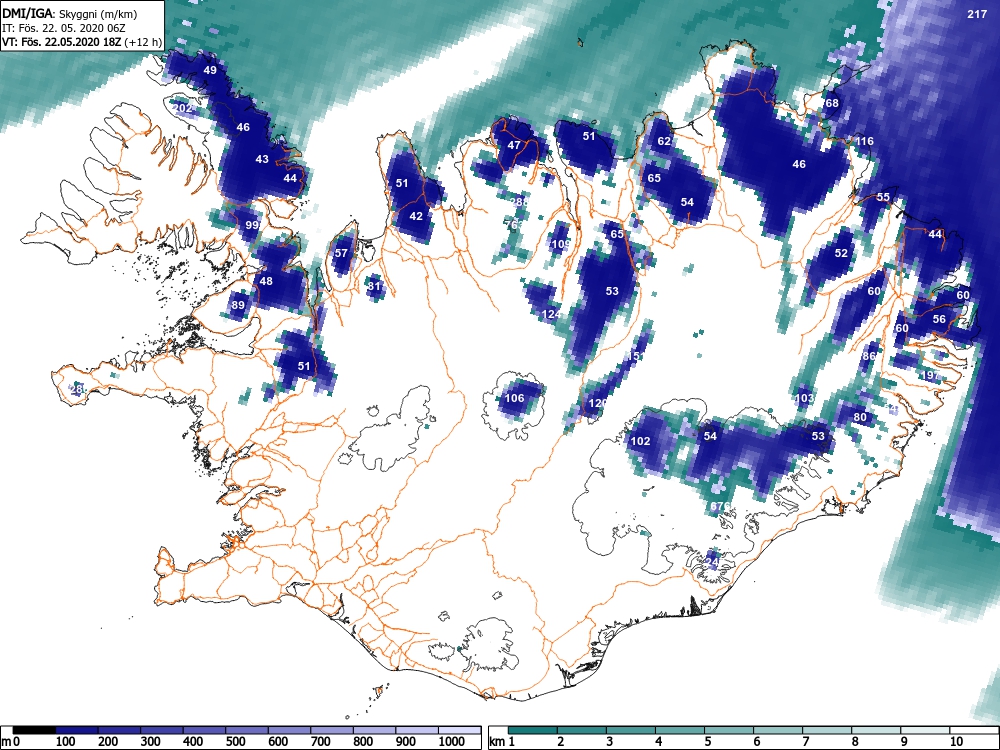The height and width of the screenshot is (750, 1000).
Task: Click the visibility value 48
Action: [x=266, y=281]
